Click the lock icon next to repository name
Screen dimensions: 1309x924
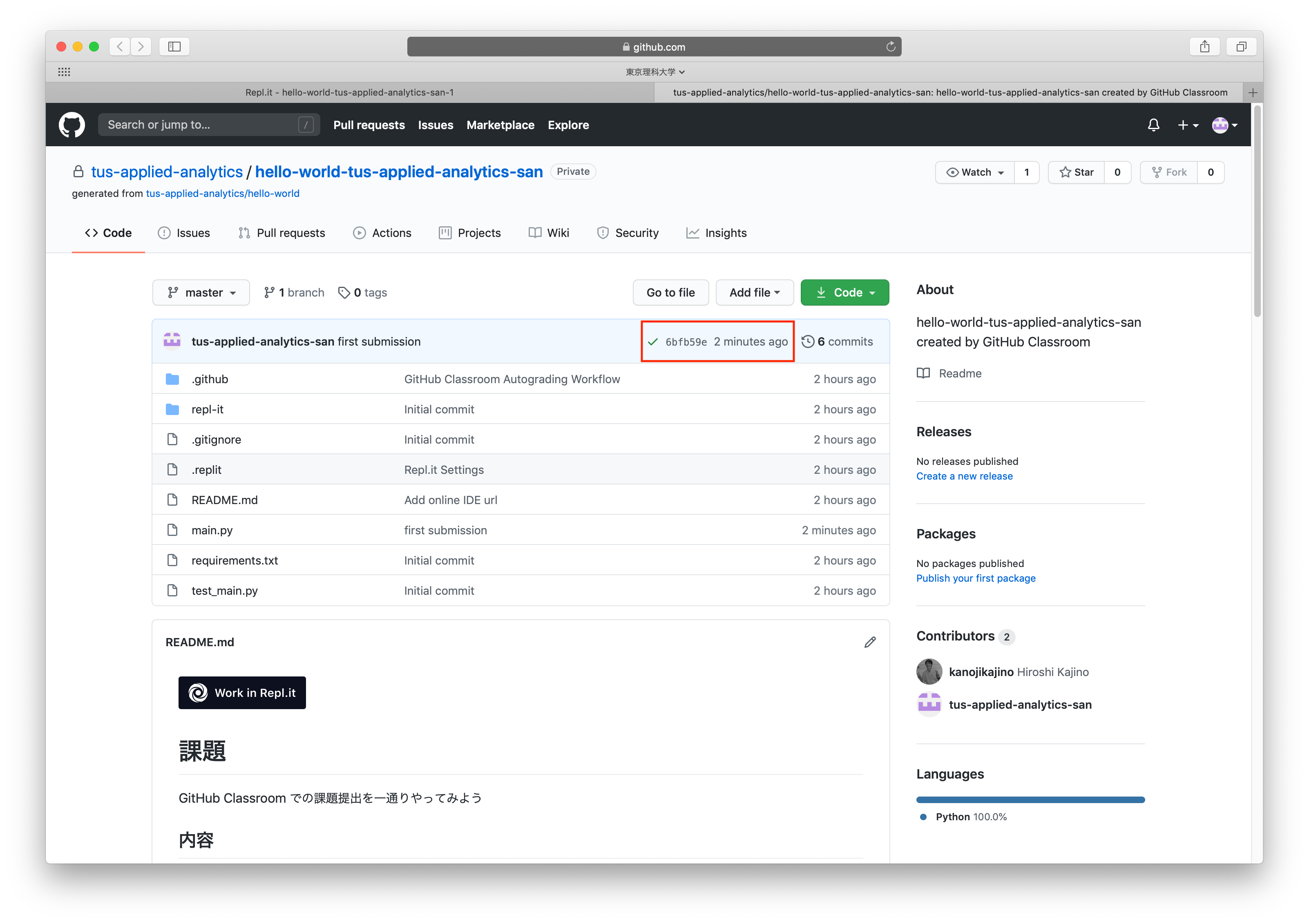[x=78, y=172]
